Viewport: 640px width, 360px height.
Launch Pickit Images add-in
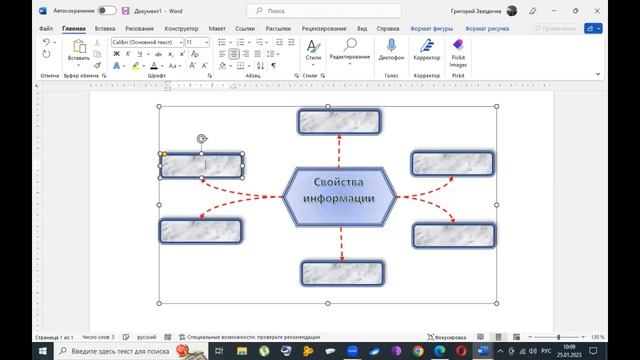[458, 53]
